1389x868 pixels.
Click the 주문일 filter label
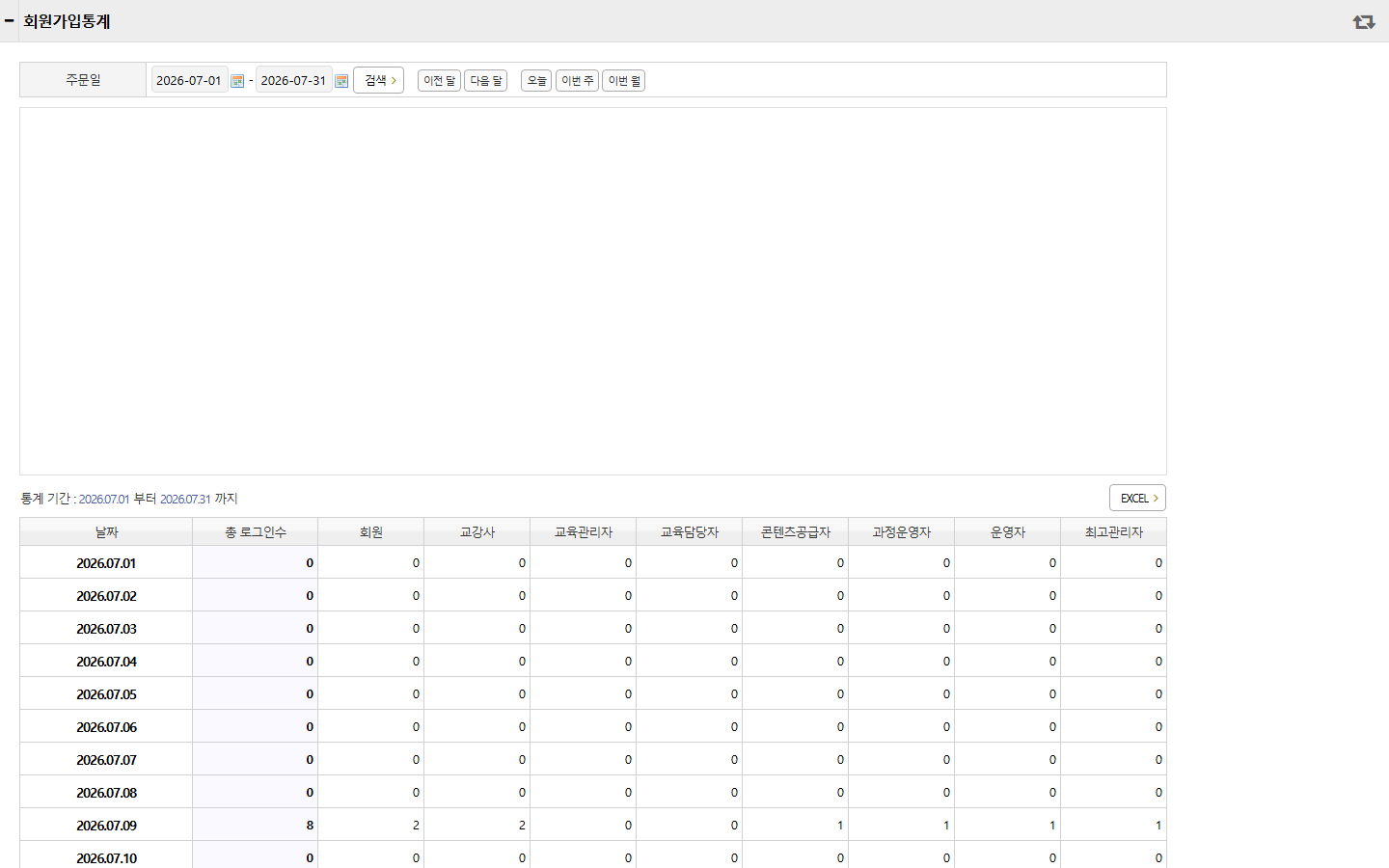pyautogui.click(x=83, y=80)
